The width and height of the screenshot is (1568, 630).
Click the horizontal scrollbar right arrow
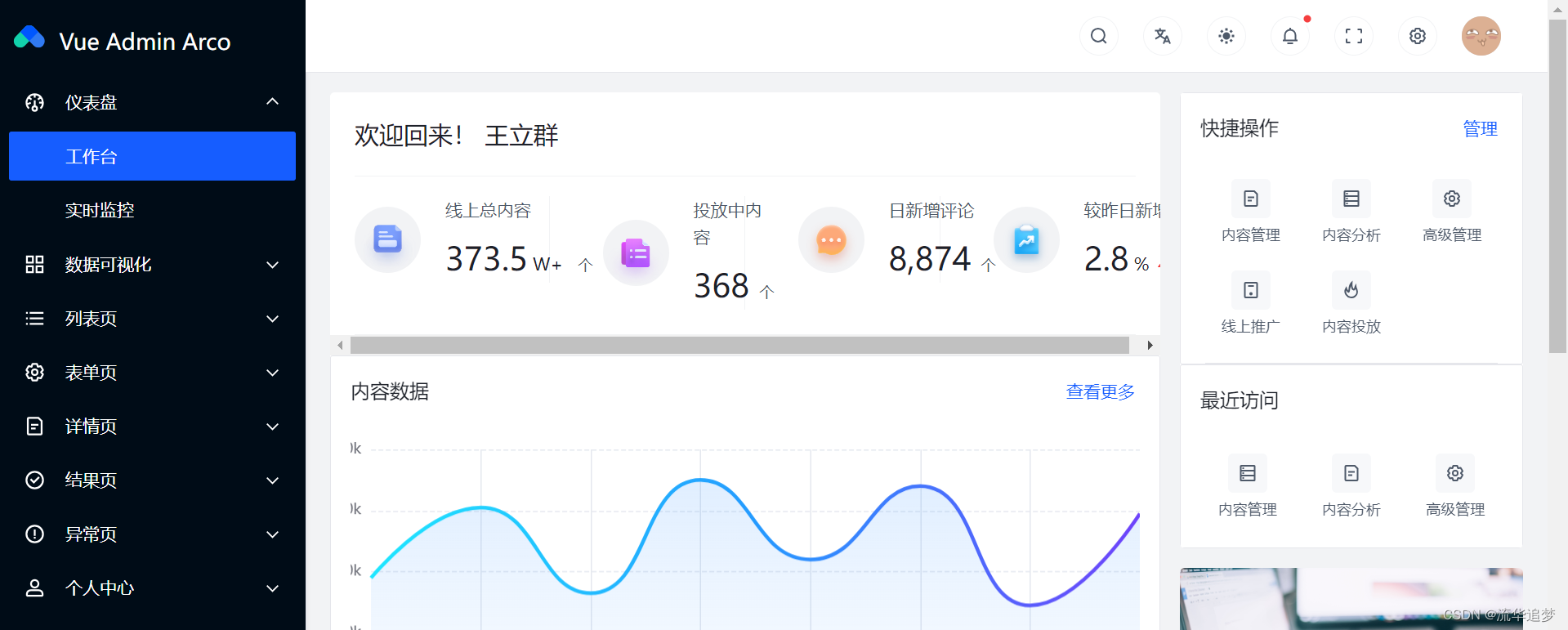coord(1150,345)
